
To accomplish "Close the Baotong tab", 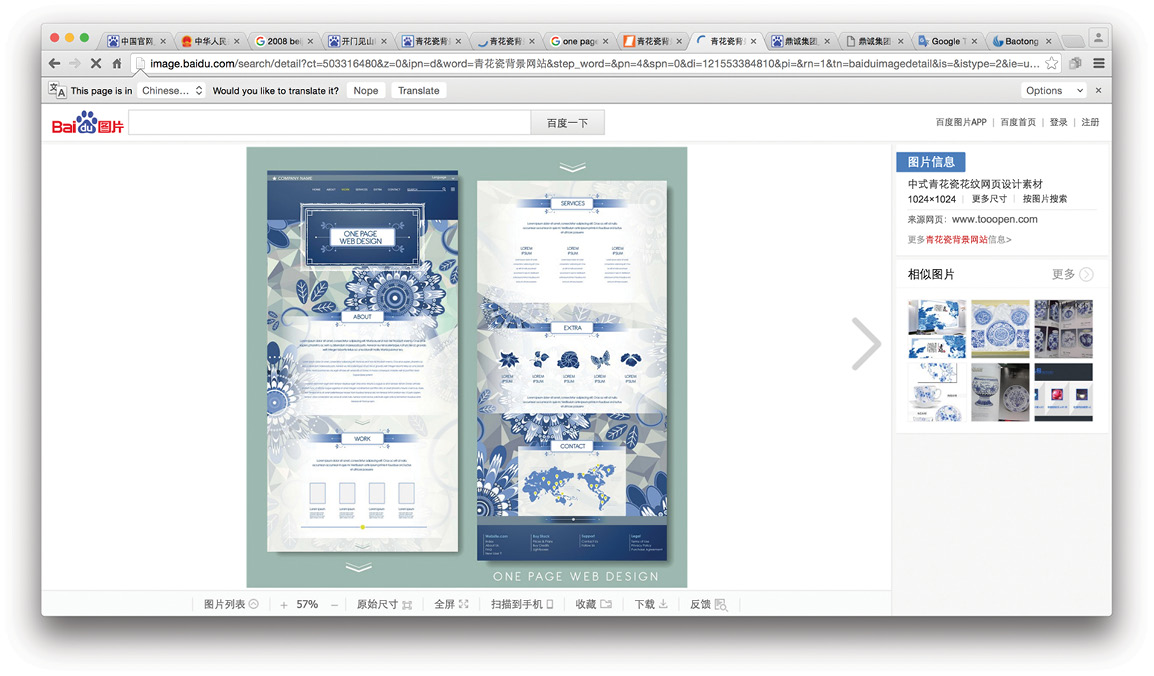I will tap(1049, 41).
